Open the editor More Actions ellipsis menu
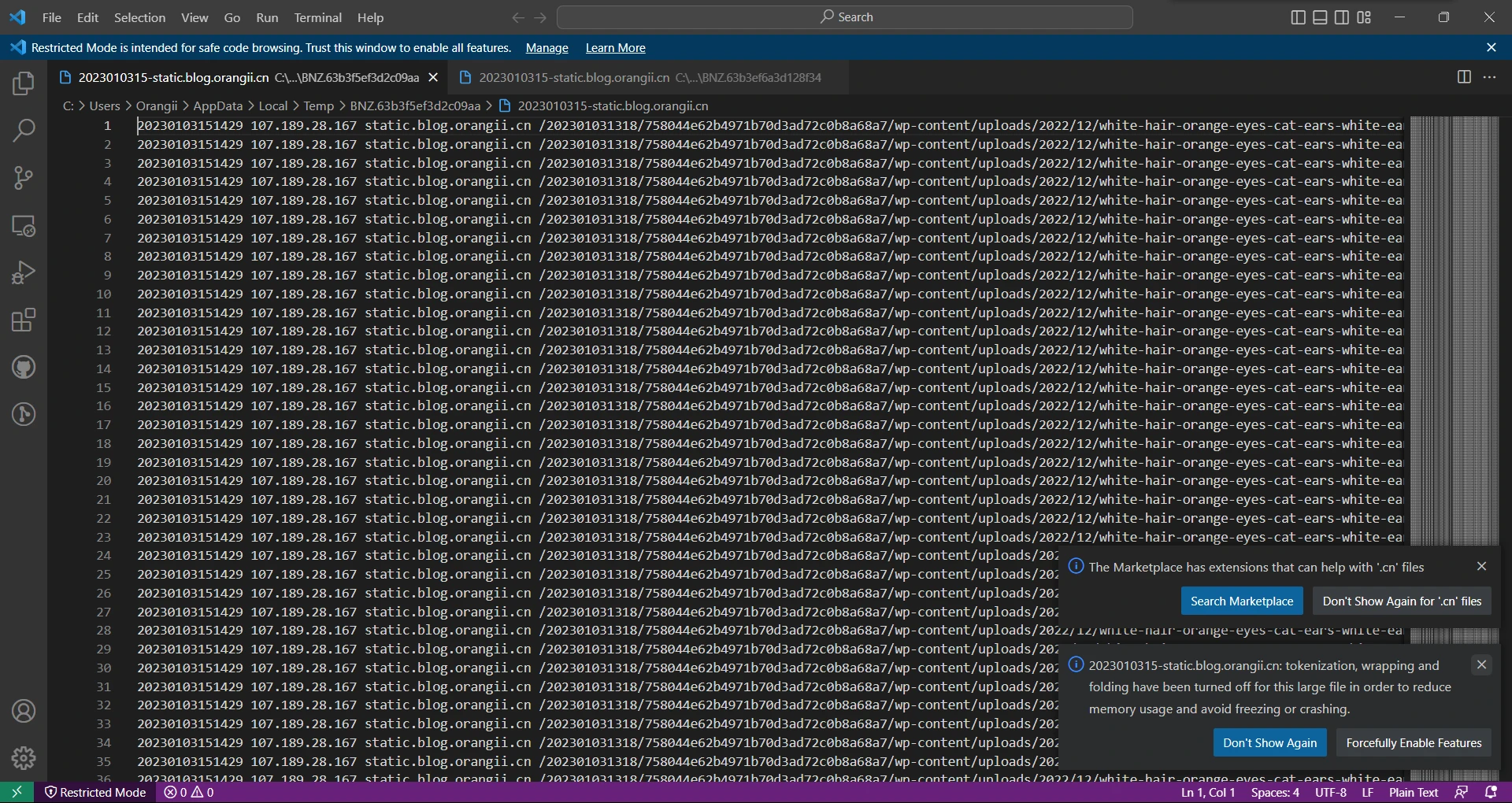This screenshot has width=1512, height=803. pos(1489,77)
